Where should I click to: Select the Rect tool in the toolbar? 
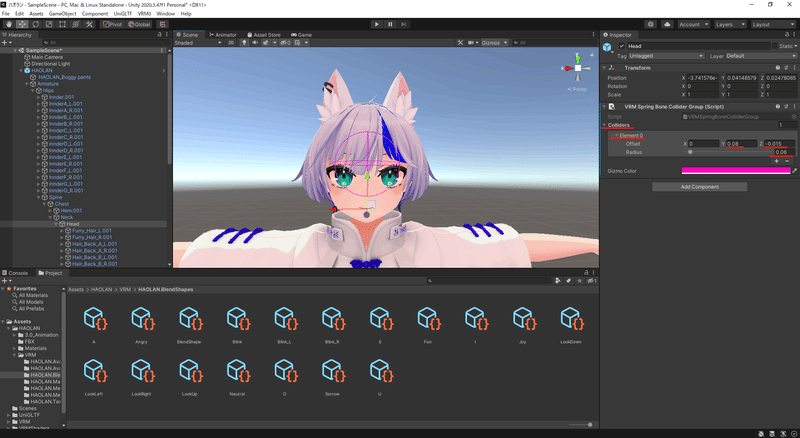tap(62, 24)
